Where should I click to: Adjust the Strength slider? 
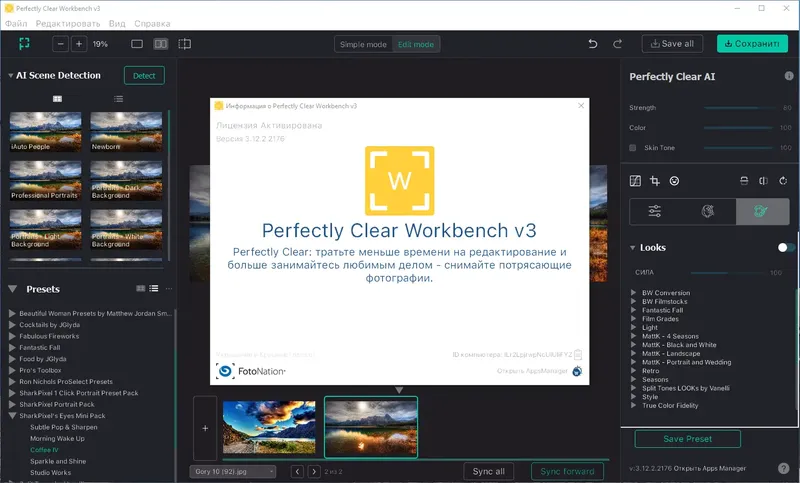[x=738, y=108]
